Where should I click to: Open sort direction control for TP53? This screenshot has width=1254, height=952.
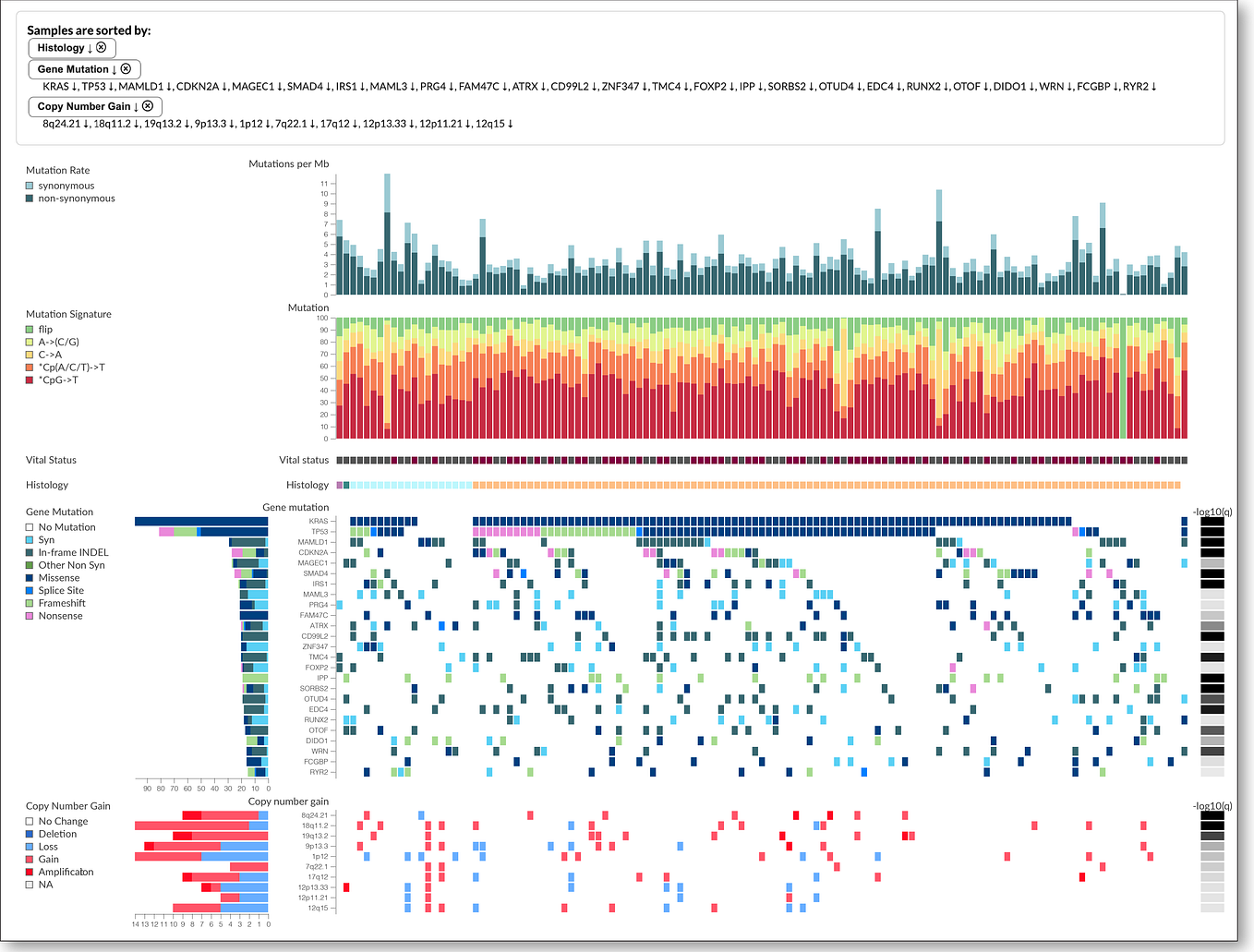111,86
